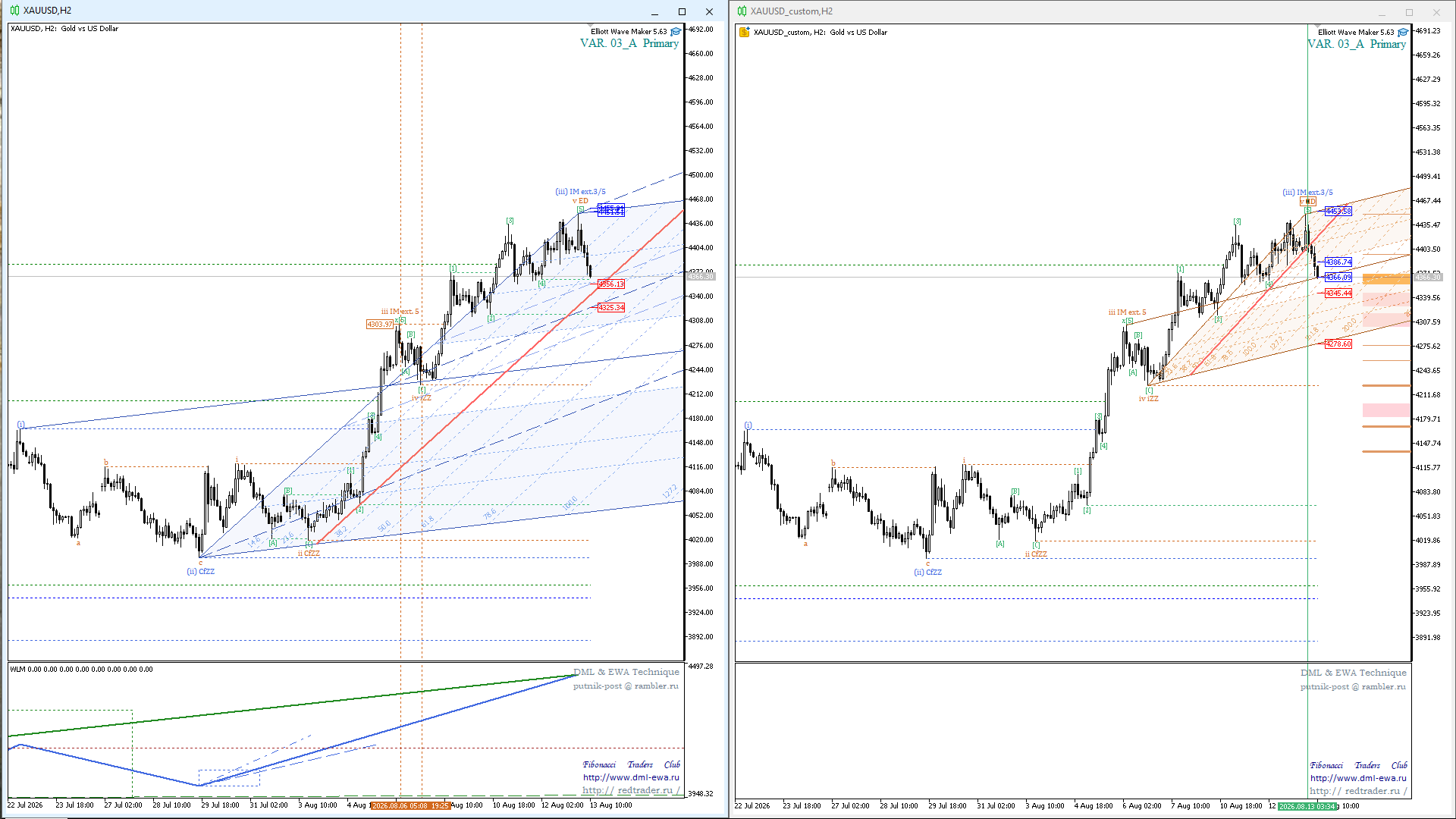The width and height of the screenshot is (1456, 819).
Task: Click the iii IM ext. 5 label in XAUUSD chart
Action: click(400, 312)
